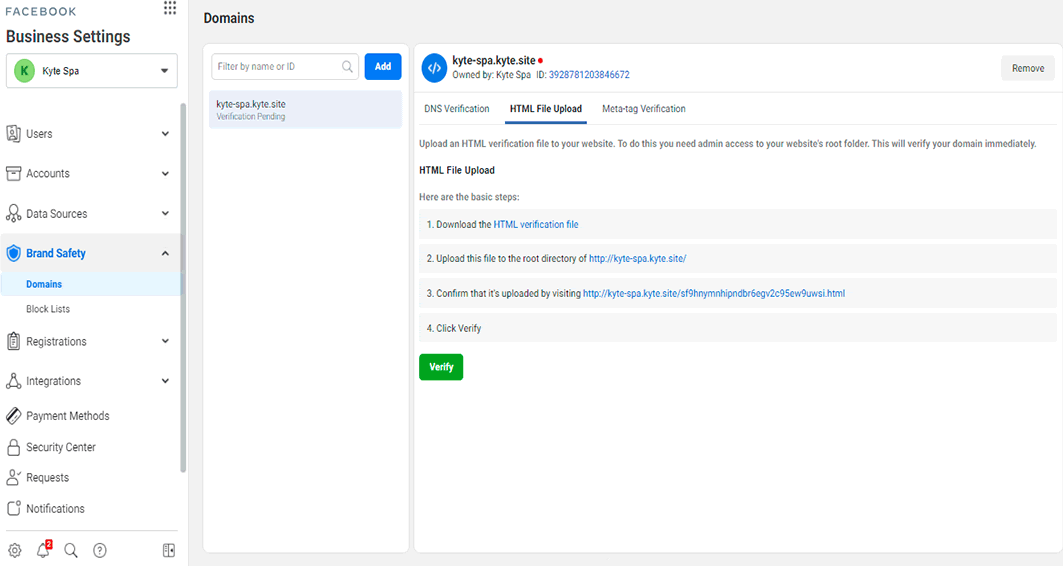Screen dimensions: 1063x566
Task: Click the Filter by name or ID field
Action: [285, 66]
